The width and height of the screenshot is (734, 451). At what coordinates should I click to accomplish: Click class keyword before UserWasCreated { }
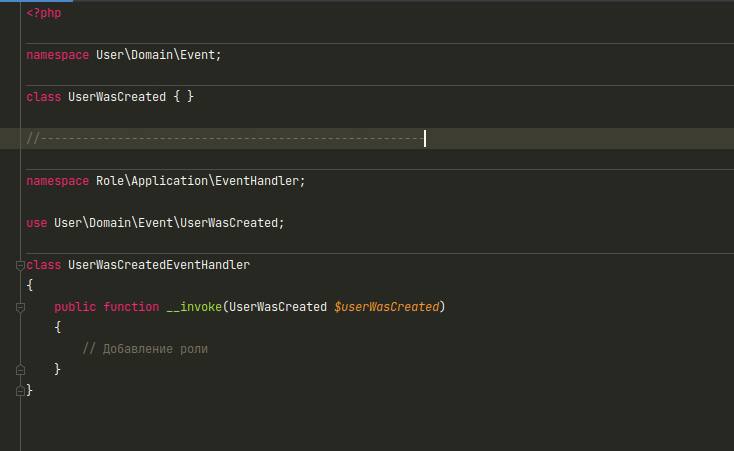(44, 97)
